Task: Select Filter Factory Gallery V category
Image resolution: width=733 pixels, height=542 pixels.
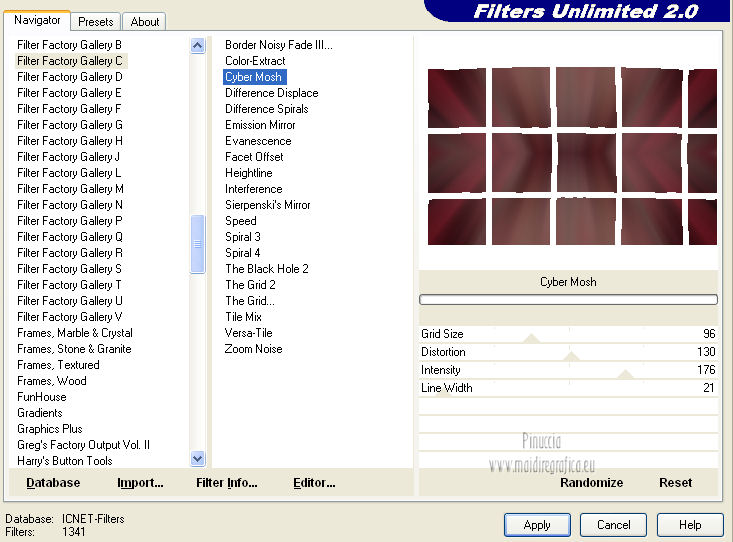Action: point(70,317)
